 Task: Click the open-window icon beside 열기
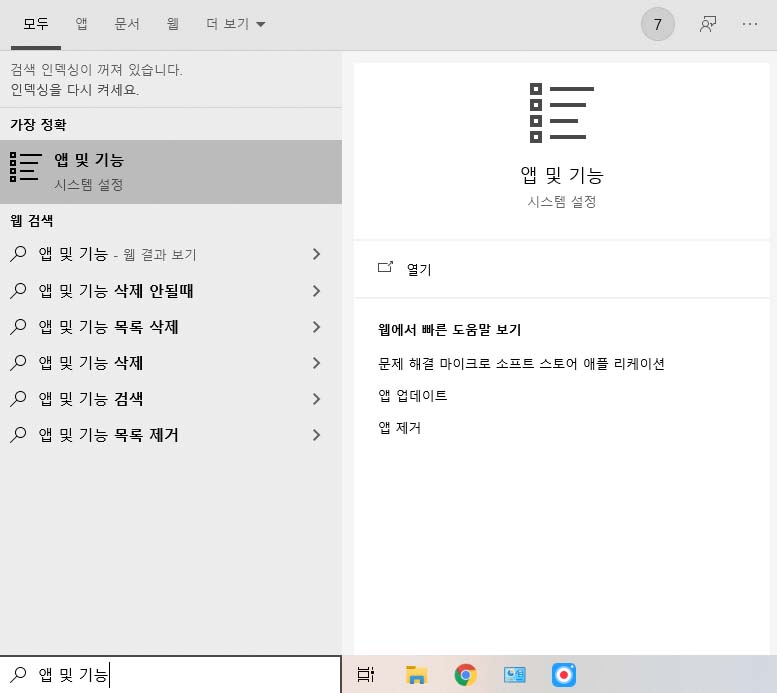point(385,267)
